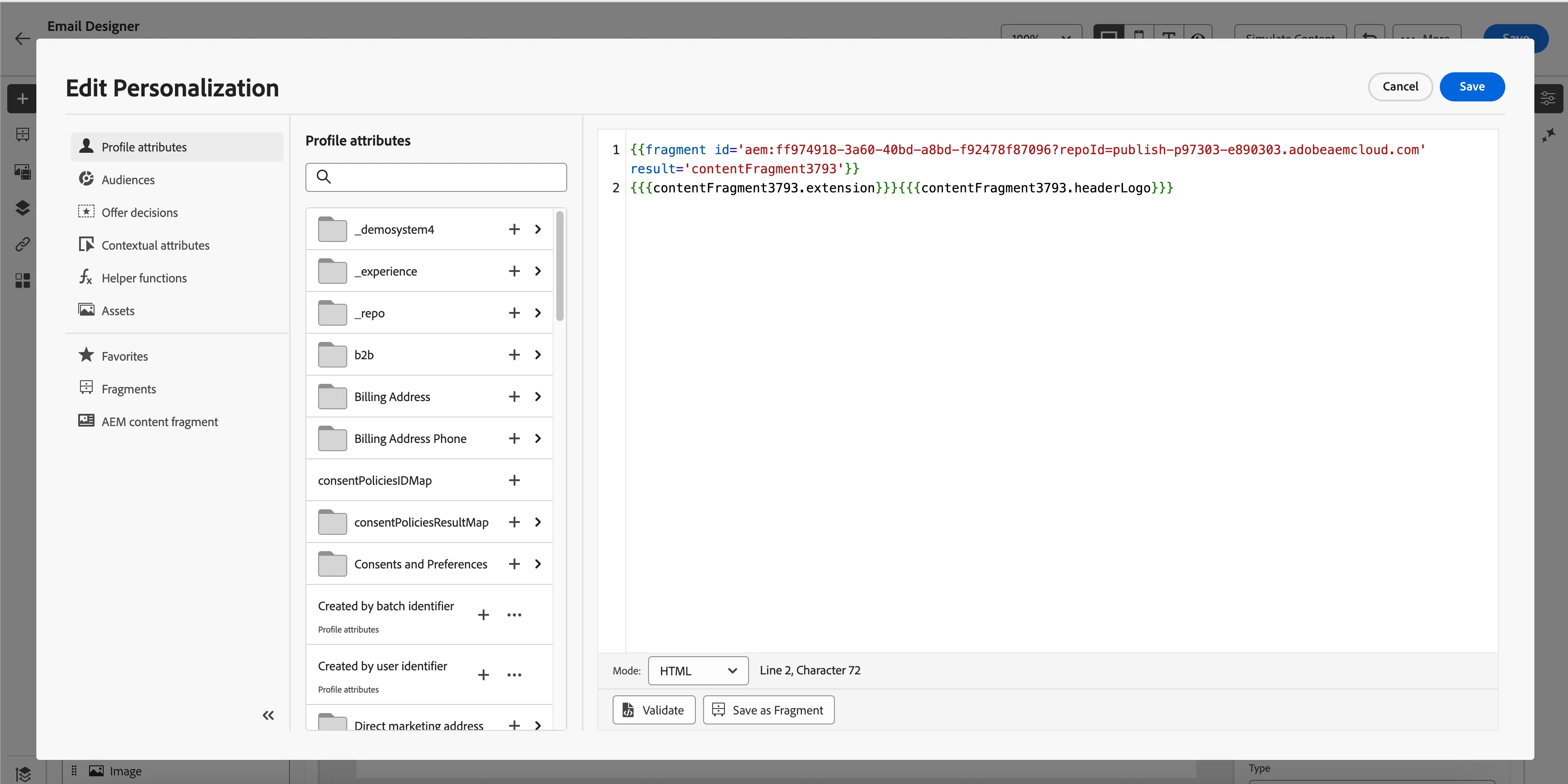Click line 2 in the code editor
The image size is (1568, 784).
pyautogui.click(x=901, y=188)
